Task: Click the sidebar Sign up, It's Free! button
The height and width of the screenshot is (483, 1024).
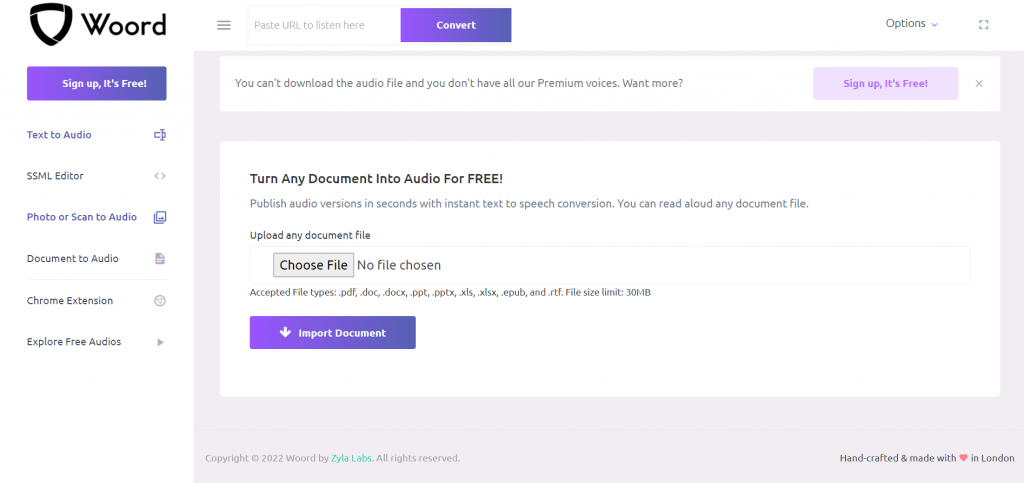Action: tap(97, 84)
